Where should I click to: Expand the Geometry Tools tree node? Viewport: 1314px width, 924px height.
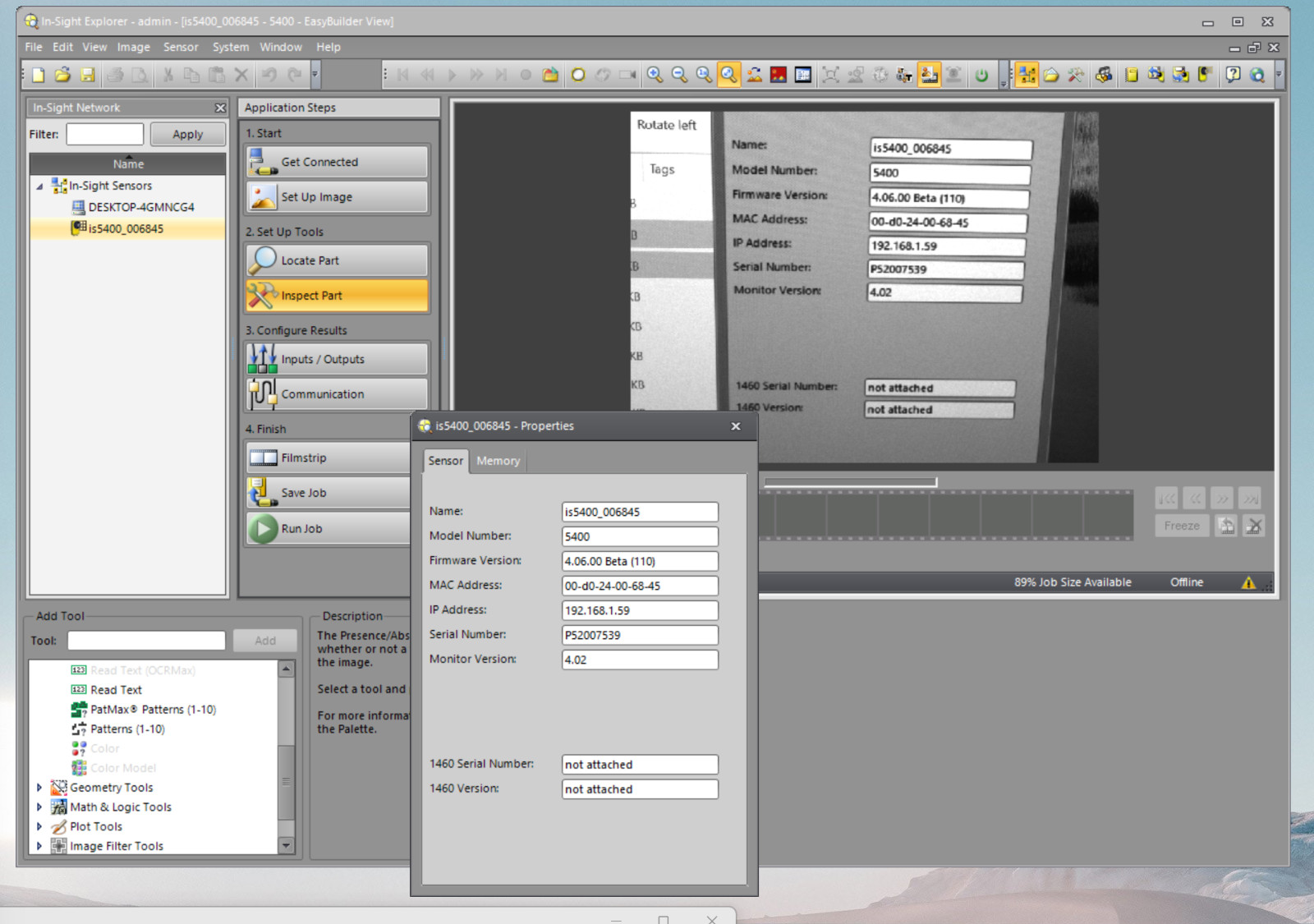coord(39,788)
